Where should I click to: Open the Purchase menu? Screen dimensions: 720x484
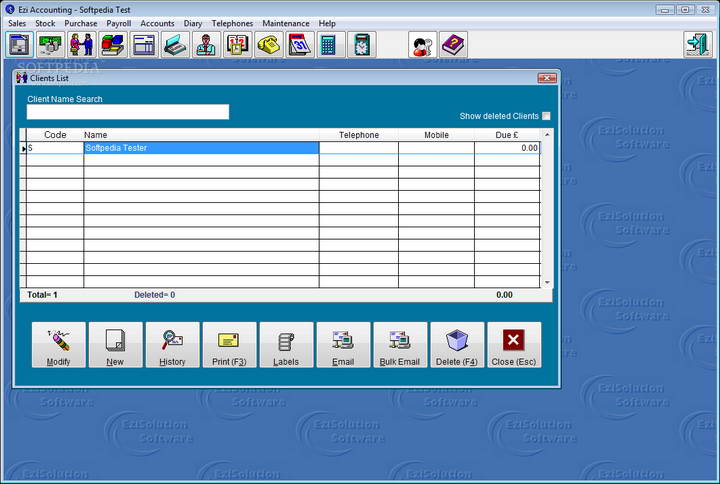[x=81, y=23]
